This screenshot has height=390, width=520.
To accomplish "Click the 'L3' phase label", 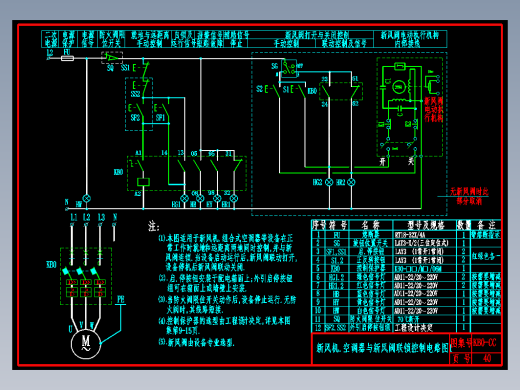I will point(101,218).
